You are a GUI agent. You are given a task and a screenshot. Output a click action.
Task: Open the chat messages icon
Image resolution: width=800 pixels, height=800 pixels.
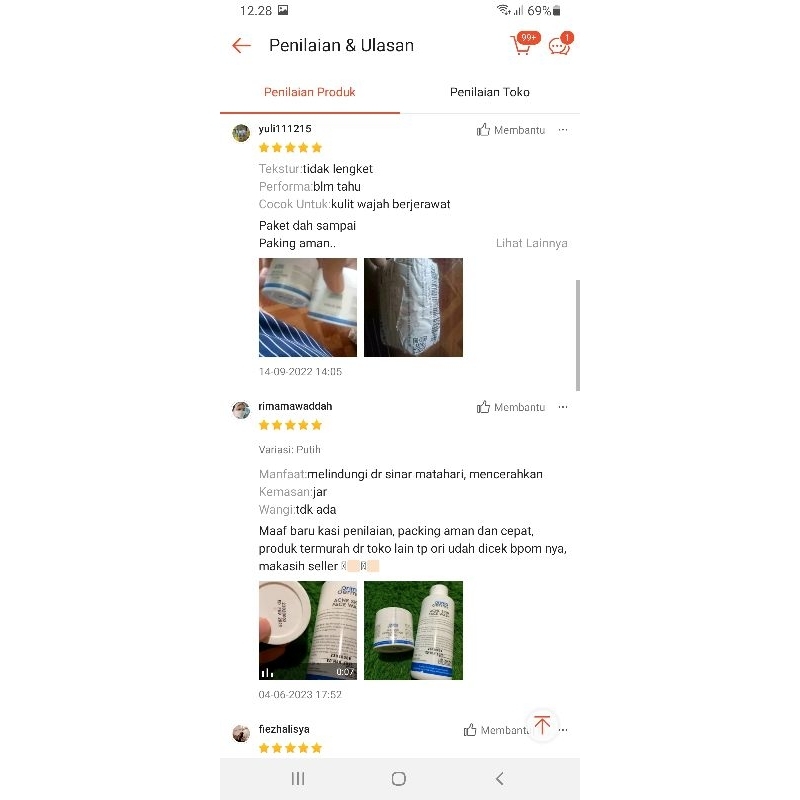click(559, 45)
